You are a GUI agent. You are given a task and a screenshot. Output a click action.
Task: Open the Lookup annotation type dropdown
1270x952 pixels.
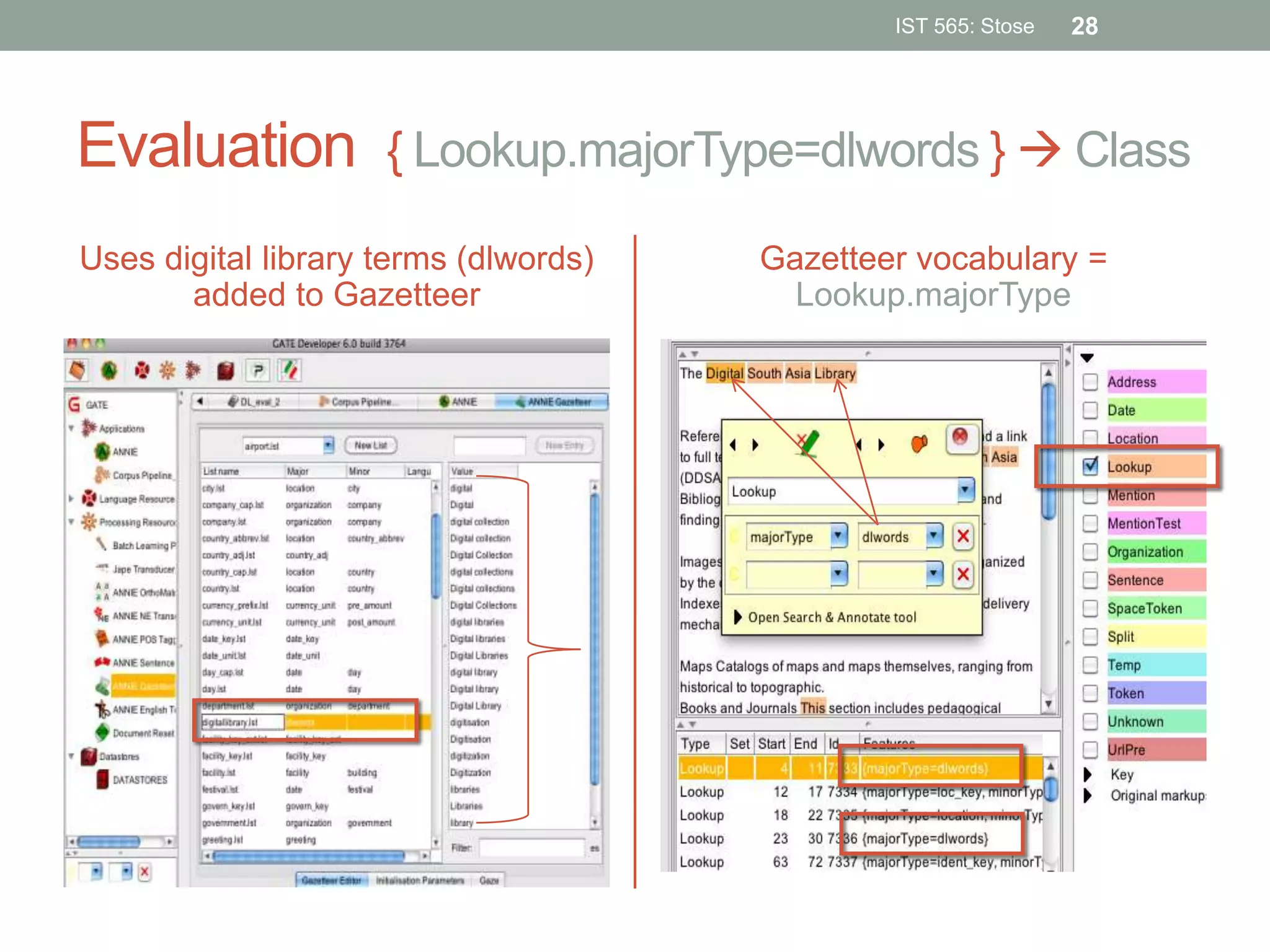pyautogui.click(x=965, y=491)
